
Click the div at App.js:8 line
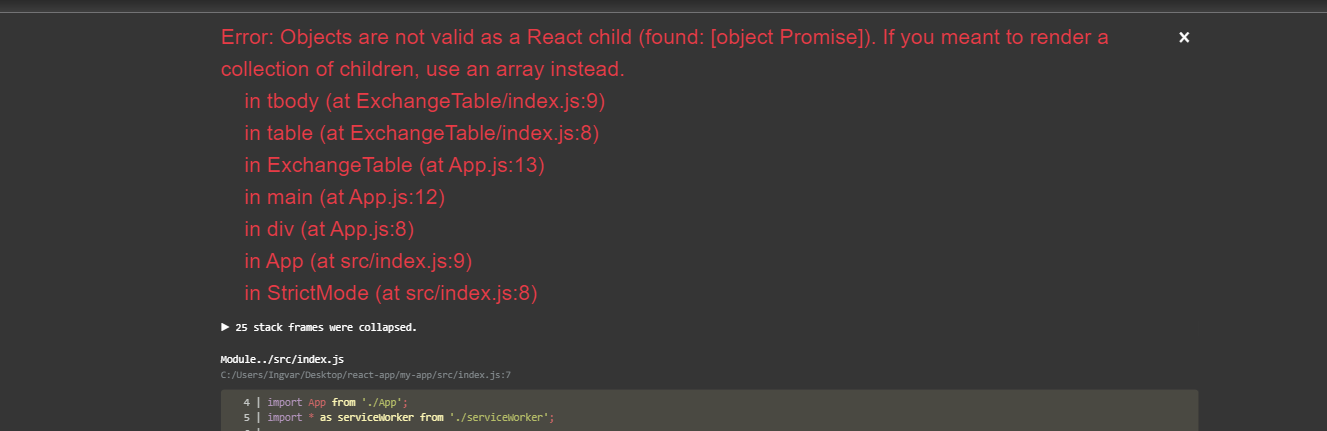click(x=328, y=229)
